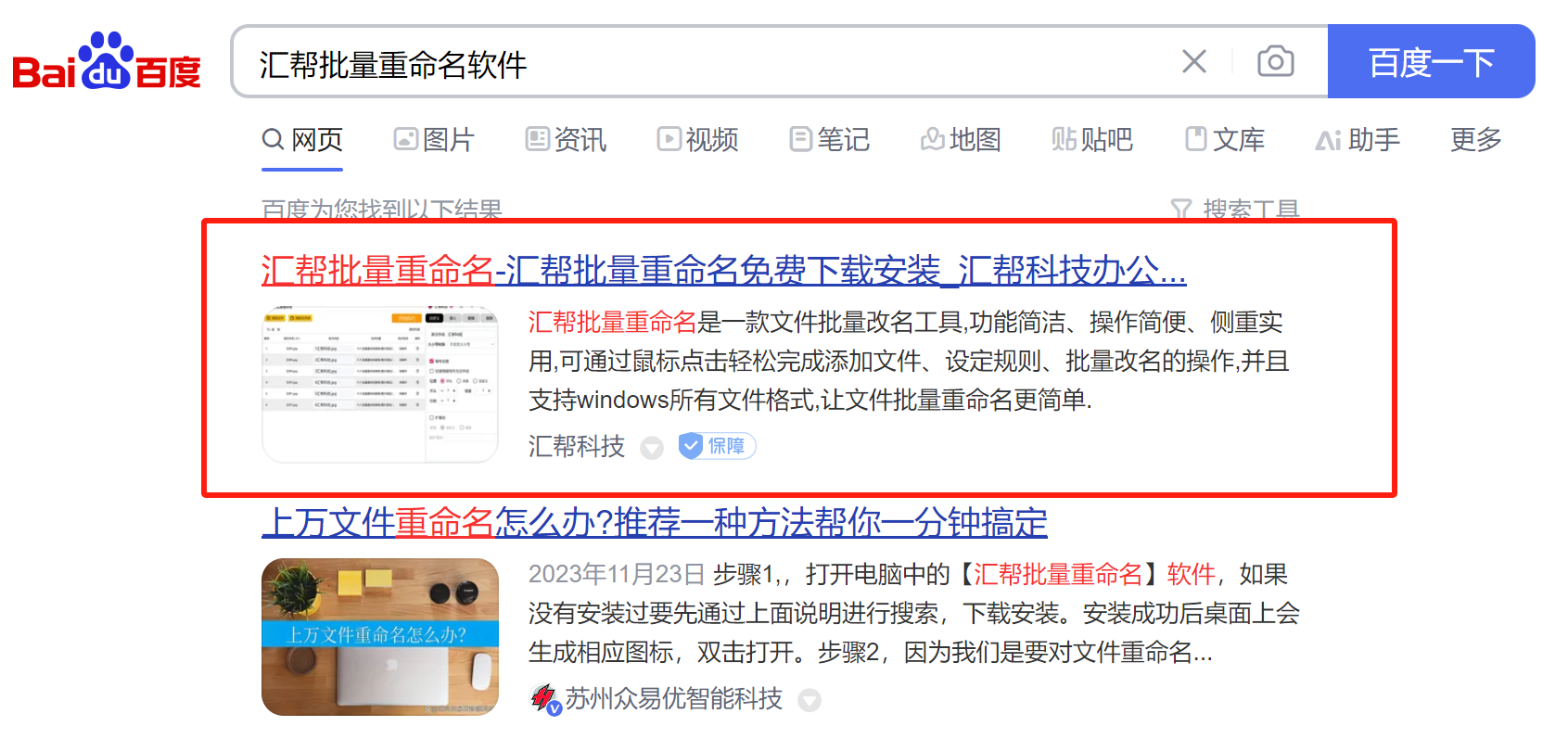The height and width of the screenshot is (739, 1568).
Task: Click the 汇帮批量重命名 software screenshot thumbnail
Action: point(380,384)
